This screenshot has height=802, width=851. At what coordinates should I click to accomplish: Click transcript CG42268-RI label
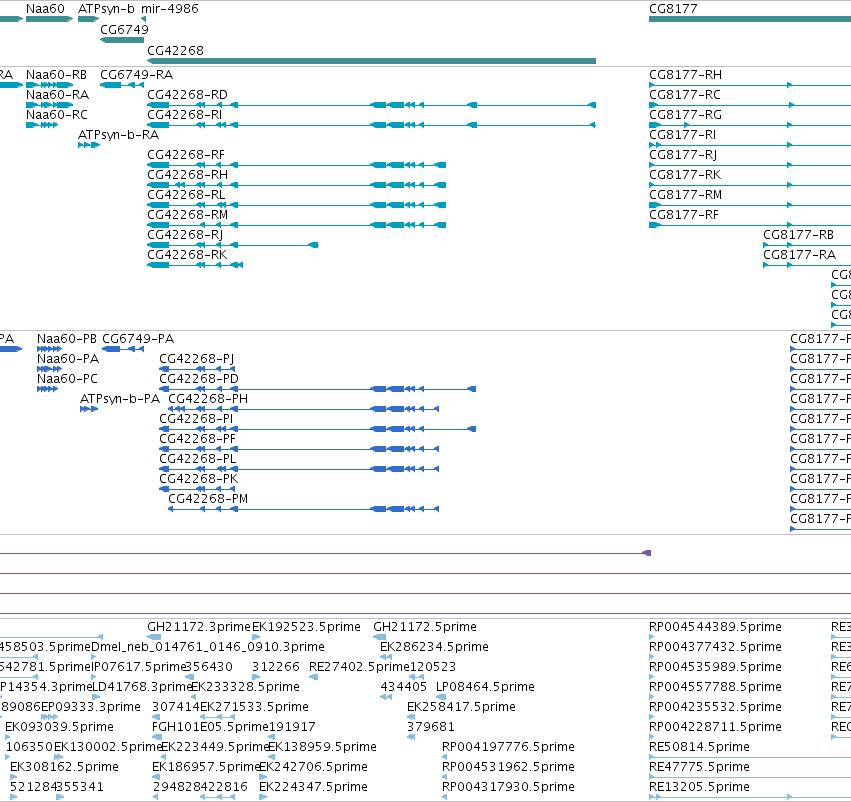coord(185,114)
